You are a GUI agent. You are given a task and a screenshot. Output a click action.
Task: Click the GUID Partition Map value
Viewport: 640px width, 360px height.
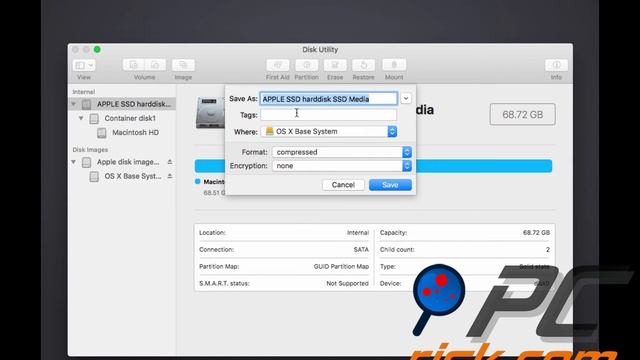341,266
